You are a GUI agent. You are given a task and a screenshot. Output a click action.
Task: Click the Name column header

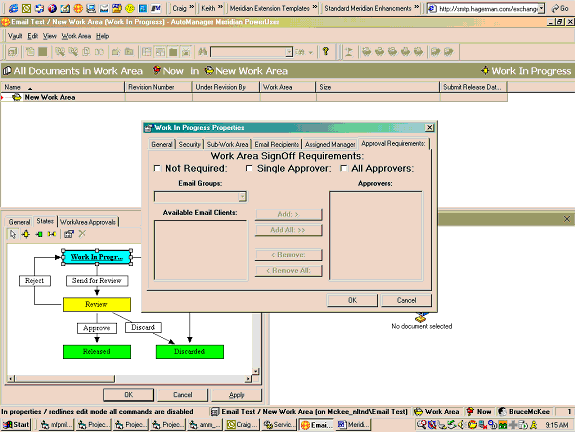[x=62, y=87]
